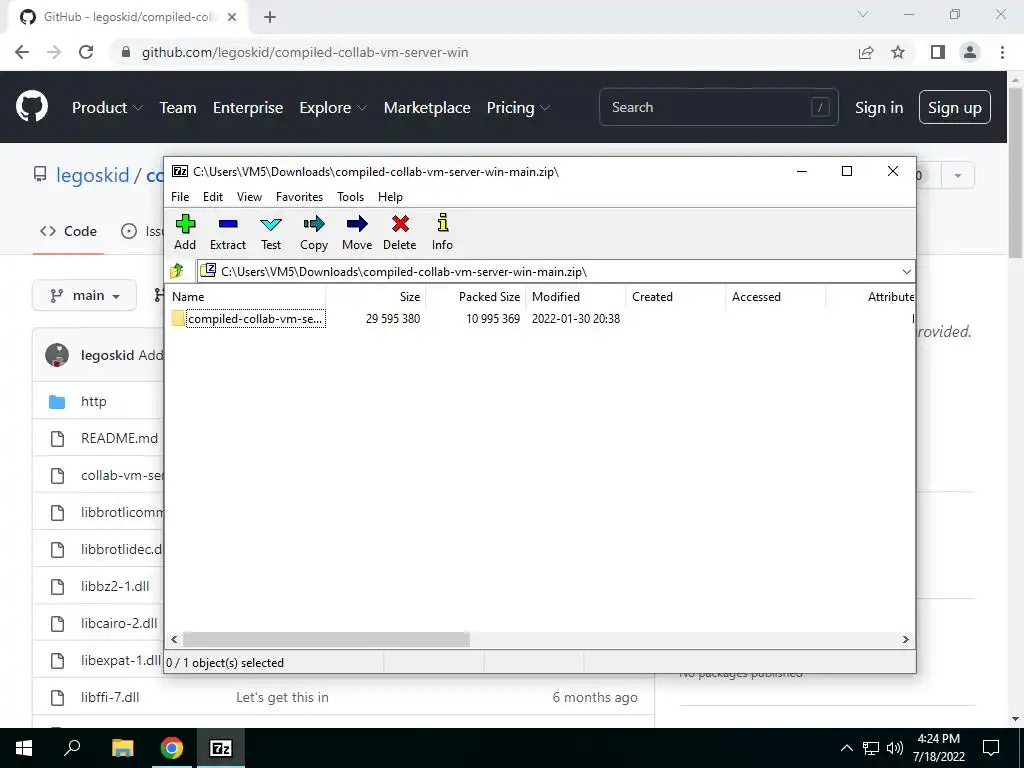The image size is (1024, 768).
Task: Open the notification center icon
Action: [x=991, y=748]
